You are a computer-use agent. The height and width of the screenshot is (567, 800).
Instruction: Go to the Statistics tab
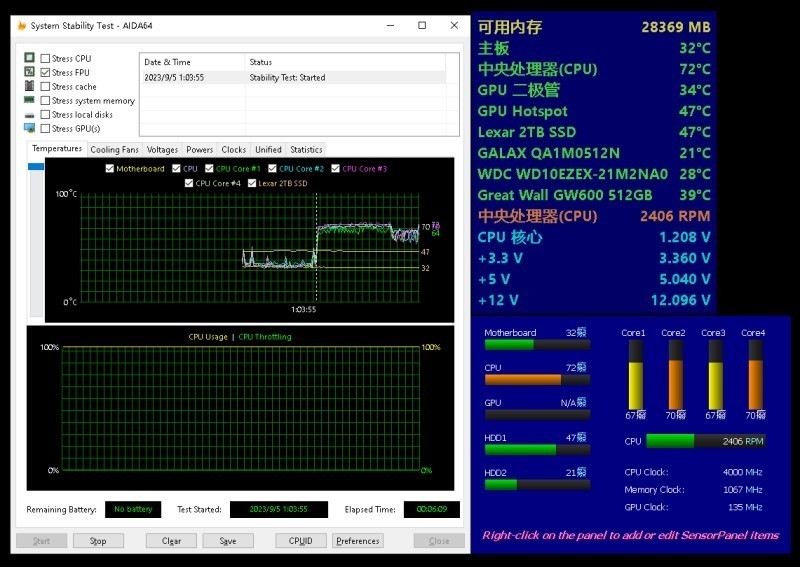tap(306, 150)
